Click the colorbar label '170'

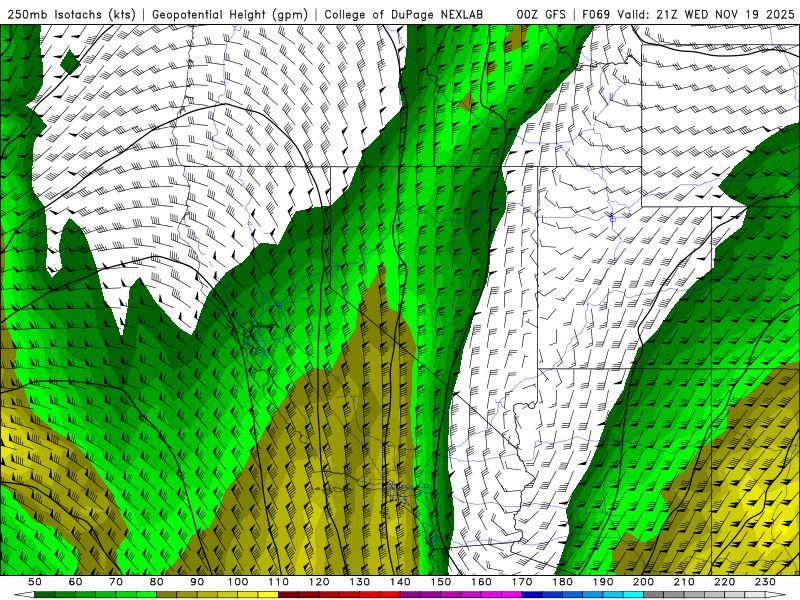tap(522, 582)
